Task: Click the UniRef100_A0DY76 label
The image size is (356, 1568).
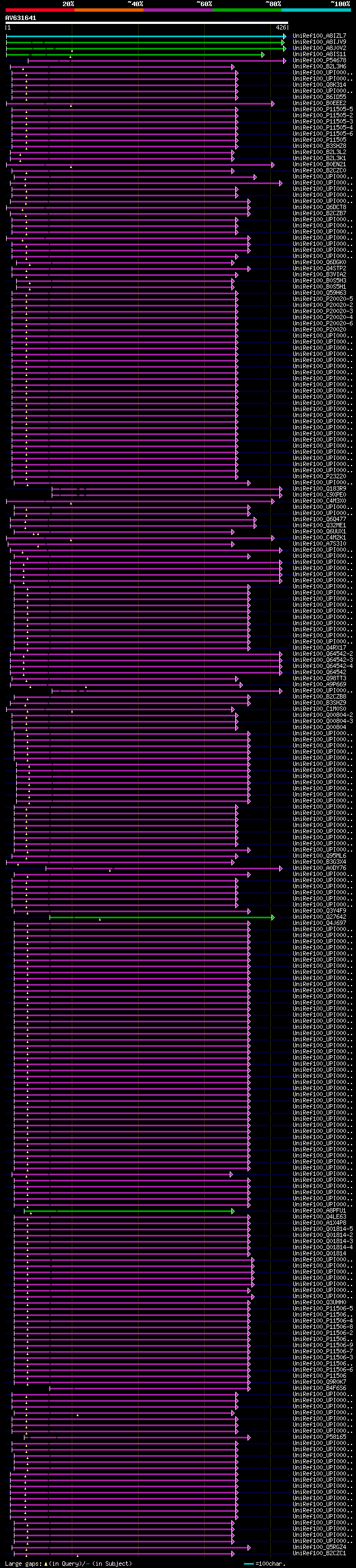Action: (x=319, y=868)
